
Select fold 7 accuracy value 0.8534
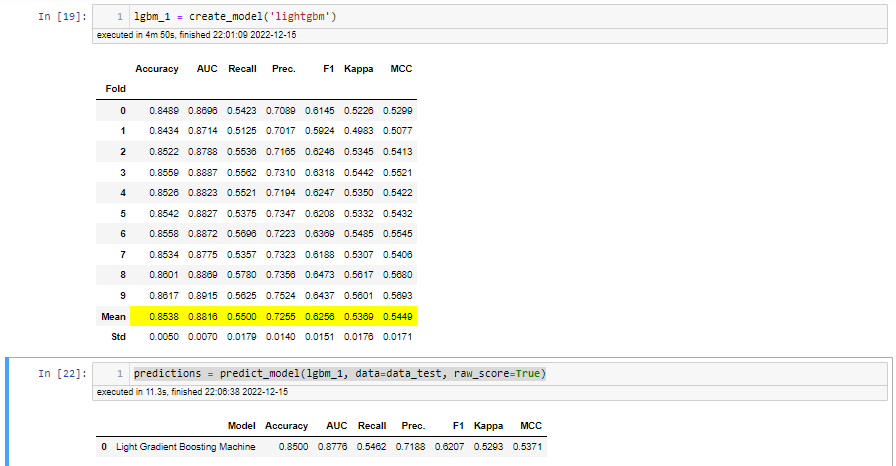164,255
